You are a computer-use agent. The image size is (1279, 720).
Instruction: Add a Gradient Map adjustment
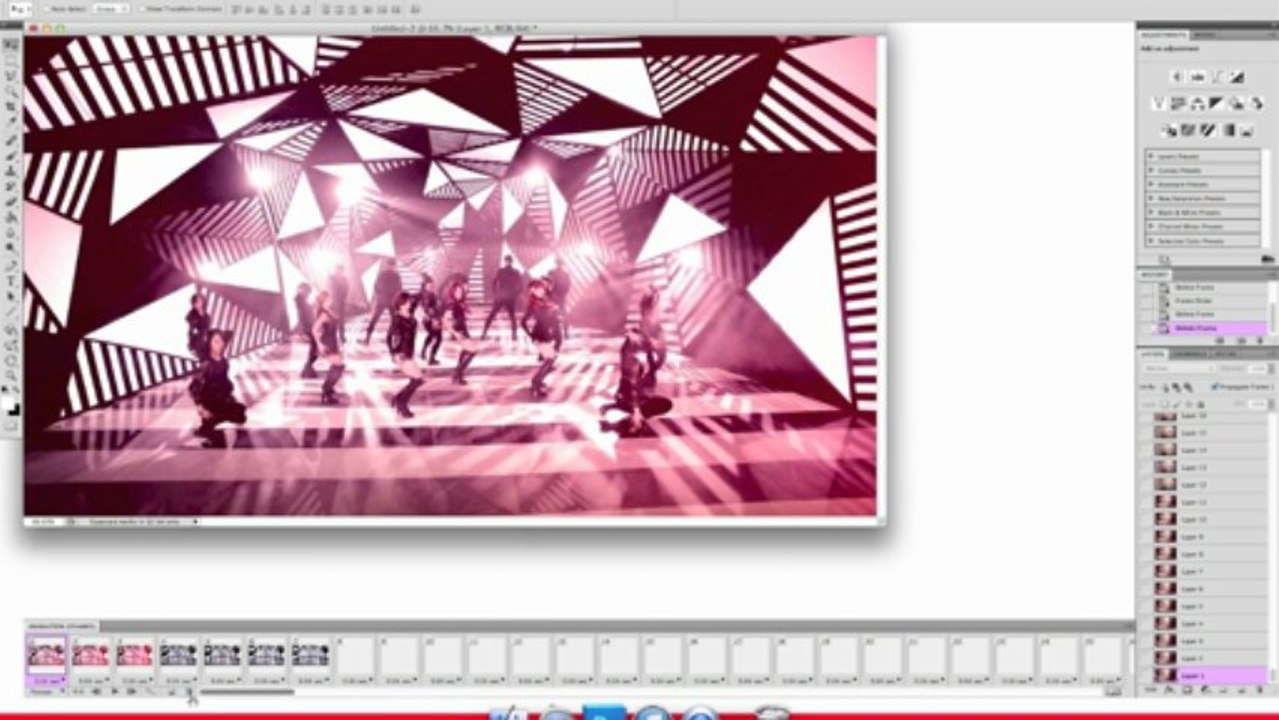coord(1228,129)
